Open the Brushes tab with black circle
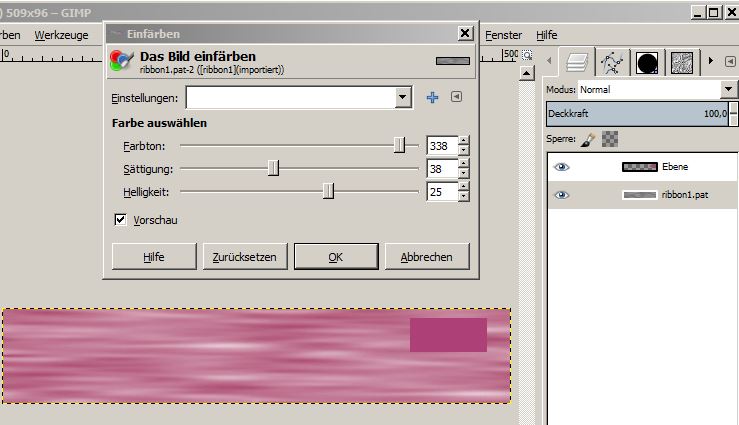The width and height of the screenshot is (739, 425). click(647, 63)
